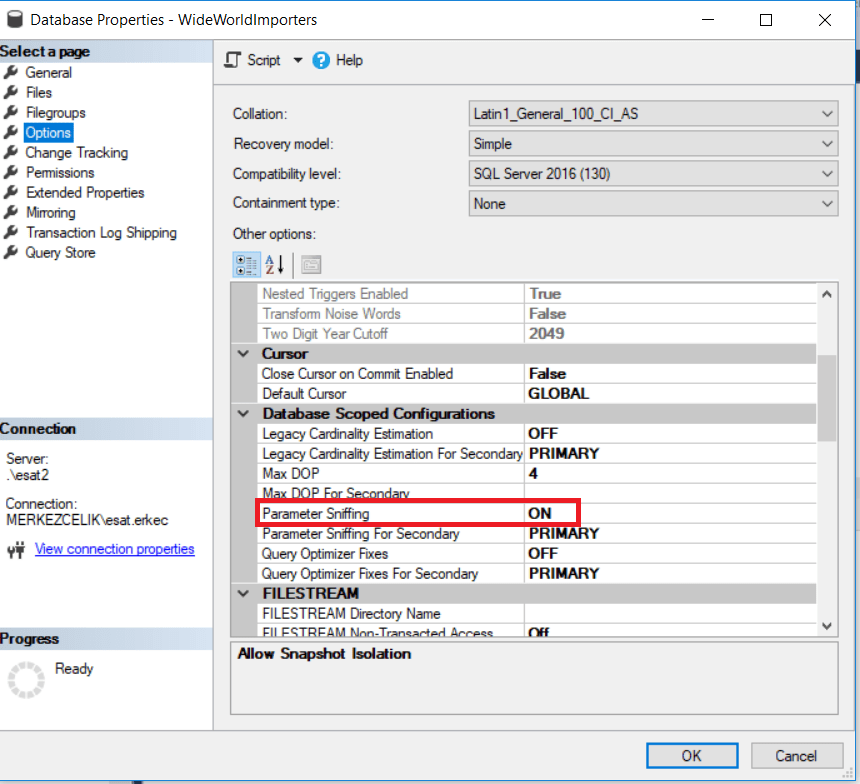Open the Filegroups page
The image size is (860, 784).
[55, 112]
